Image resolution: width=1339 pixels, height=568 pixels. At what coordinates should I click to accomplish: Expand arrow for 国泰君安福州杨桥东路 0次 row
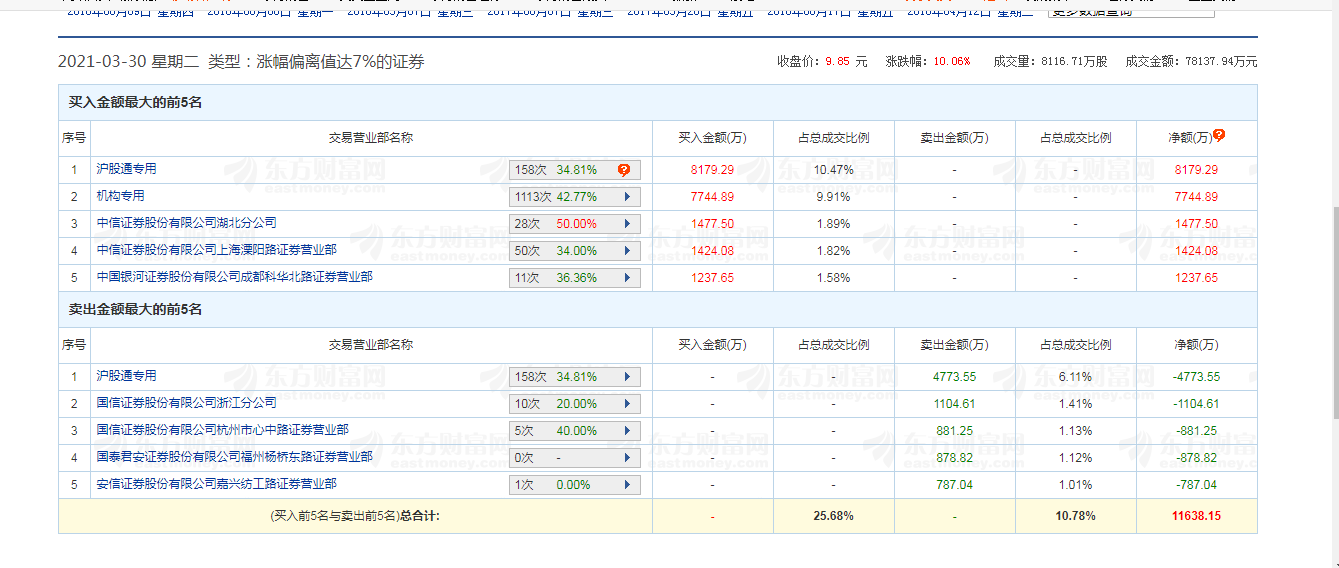627,458
